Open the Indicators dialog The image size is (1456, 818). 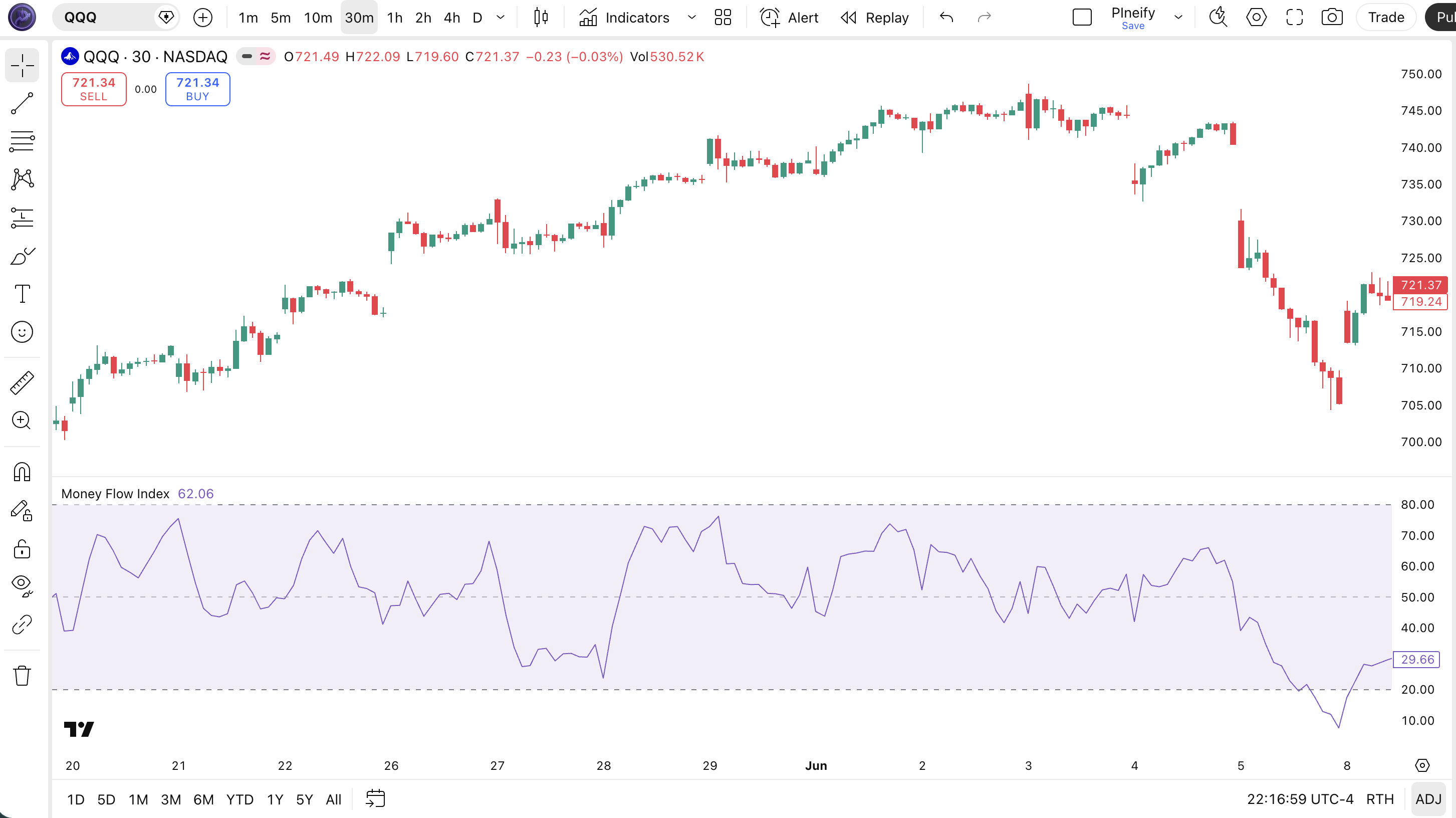tap(624, 18)
